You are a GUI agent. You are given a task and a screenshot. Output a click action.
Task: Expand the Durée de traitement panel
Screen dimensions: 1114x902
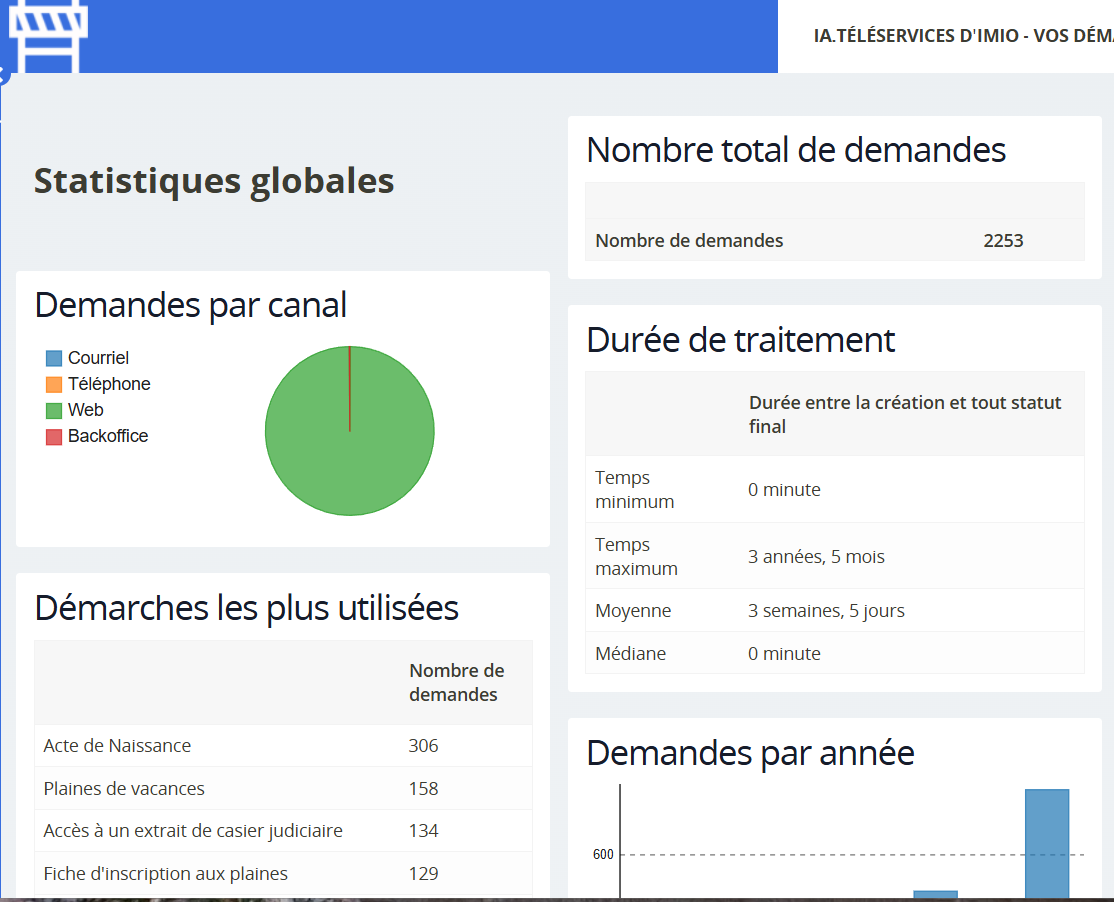click(x=740, y=341)
